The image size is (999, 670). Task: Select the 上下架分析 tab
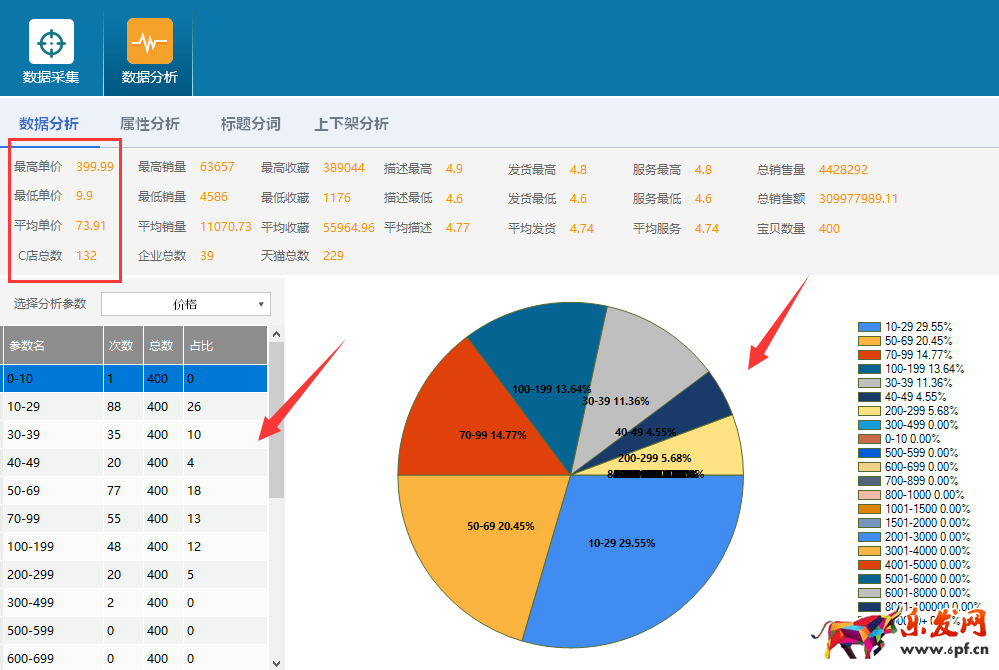pyautogui.click(x=351, y=124)
